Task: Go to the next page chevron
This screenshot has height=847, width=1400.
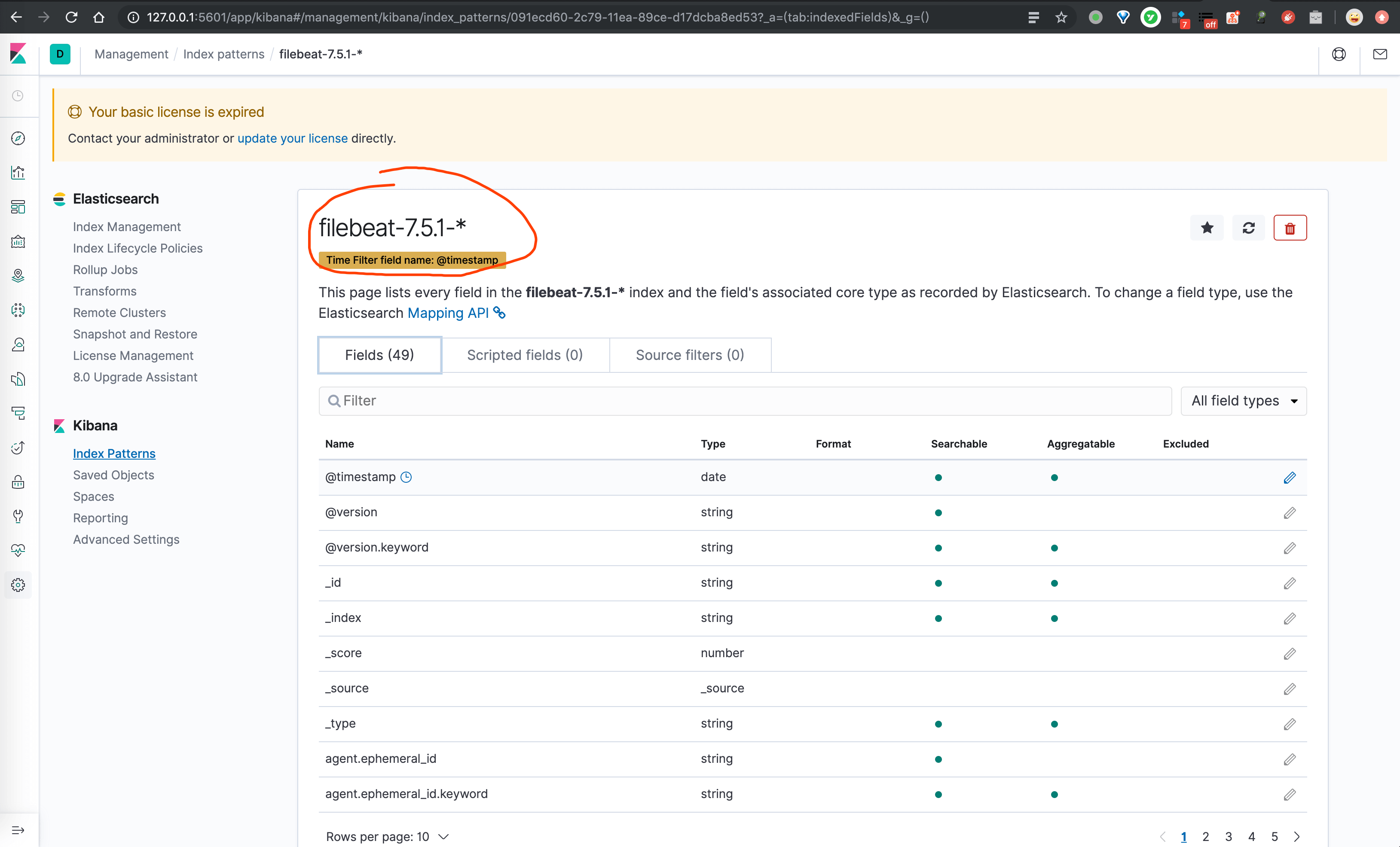Action: coord(1296,836)
